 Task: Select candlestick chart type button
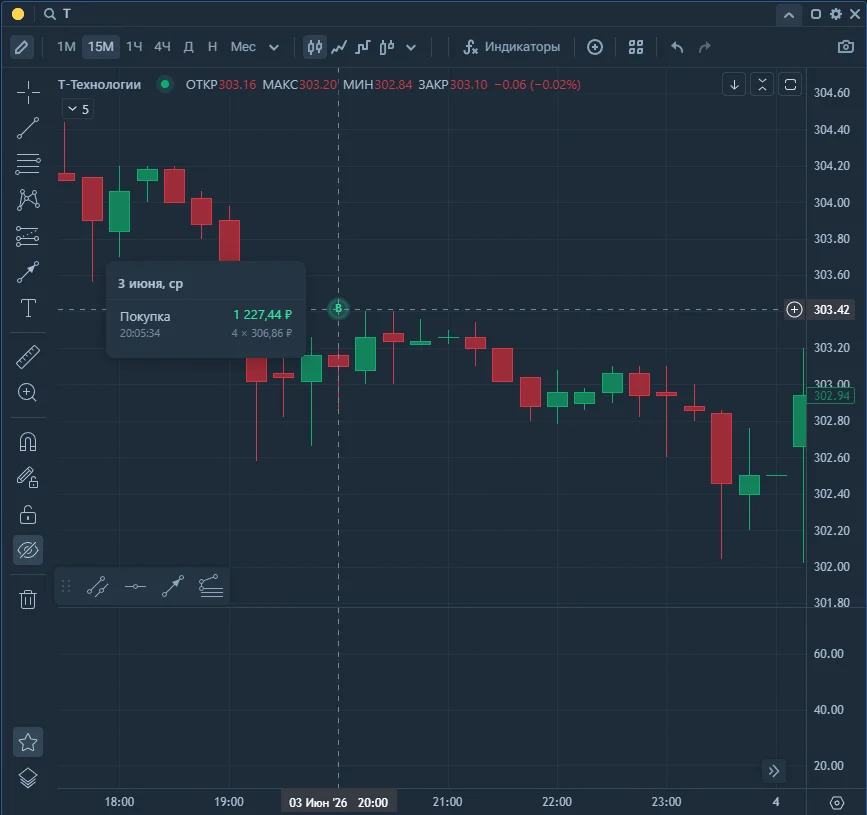pyautogui.click(x=315, y=47)
